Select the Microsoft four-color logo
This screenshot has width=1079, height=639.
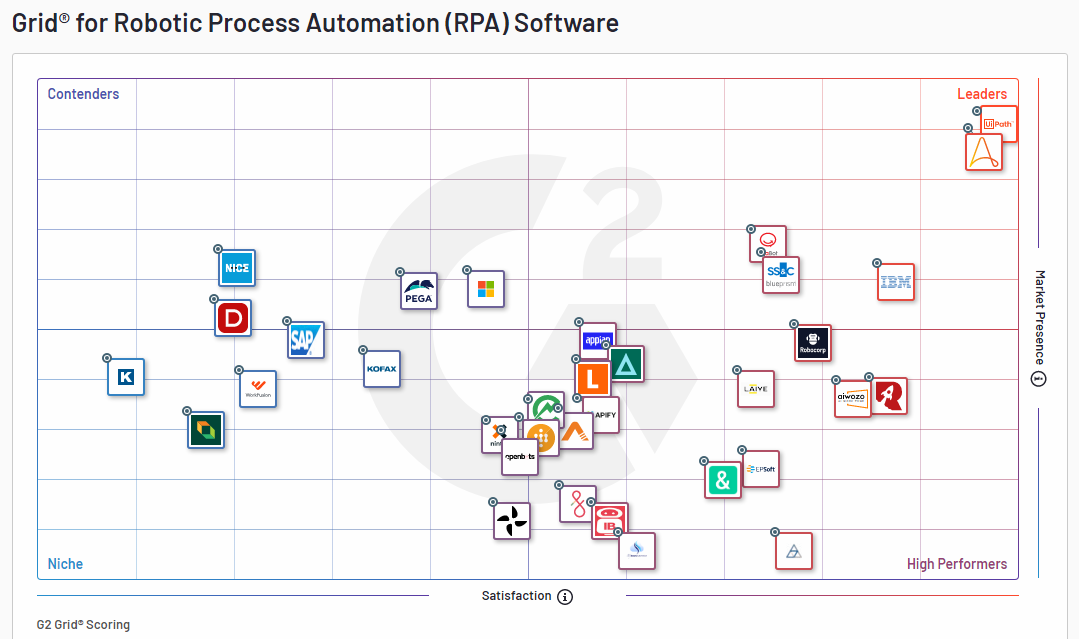[486, 289]
